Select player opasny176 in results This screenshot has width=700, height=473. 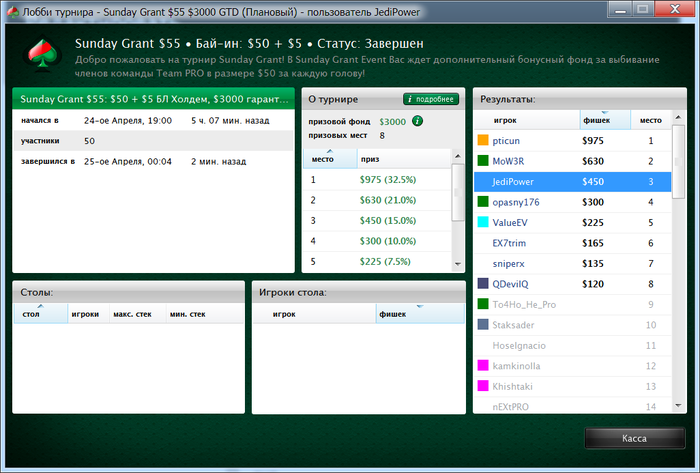pyautogui.click(x=572, y=202)
